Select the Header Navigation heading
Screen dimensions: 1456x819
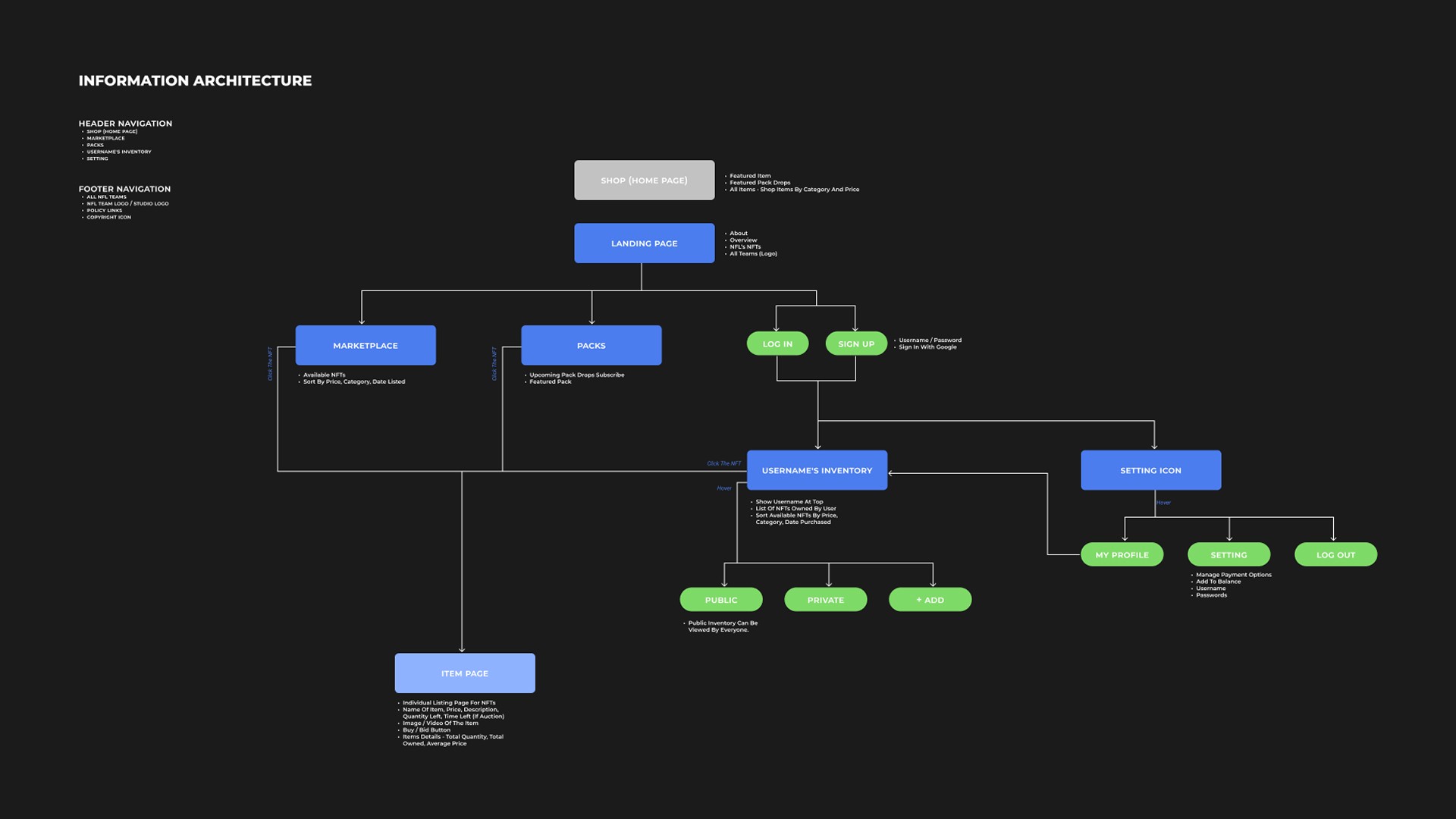125,124
